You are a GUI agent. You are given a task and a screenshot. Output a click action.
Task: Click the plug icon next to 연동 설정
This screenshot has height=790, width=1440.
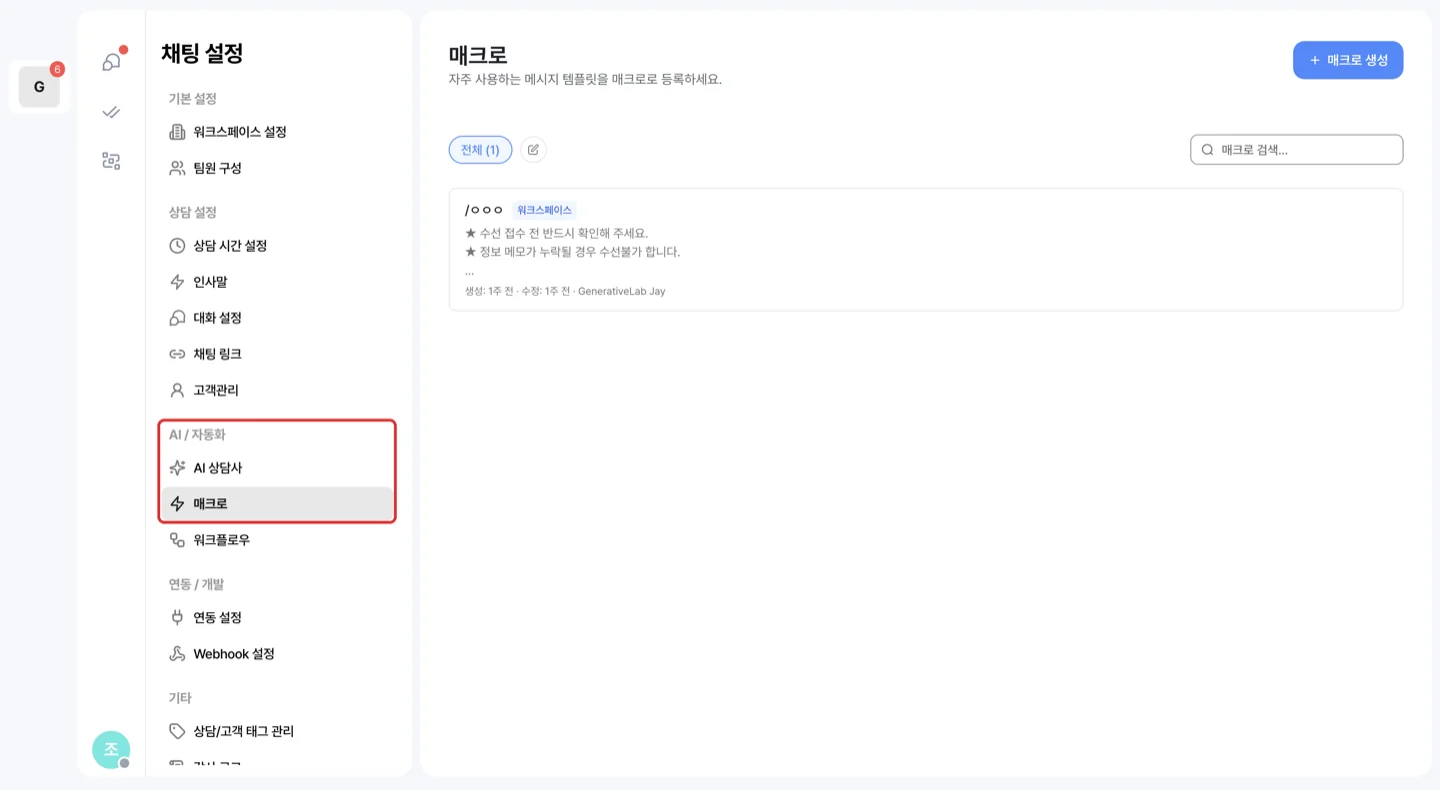click(177, 618)
